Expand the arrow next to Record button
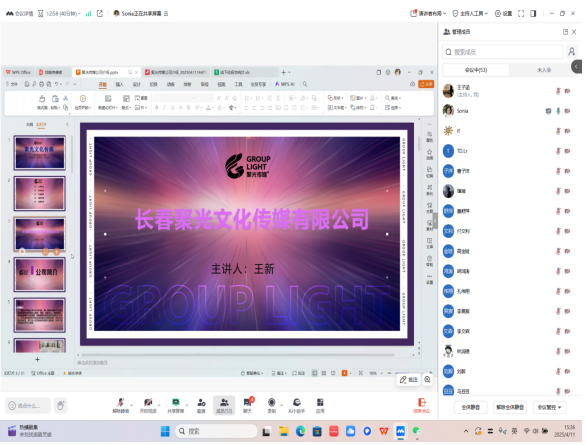Screen dimensions: 586x445 [281, 405]
